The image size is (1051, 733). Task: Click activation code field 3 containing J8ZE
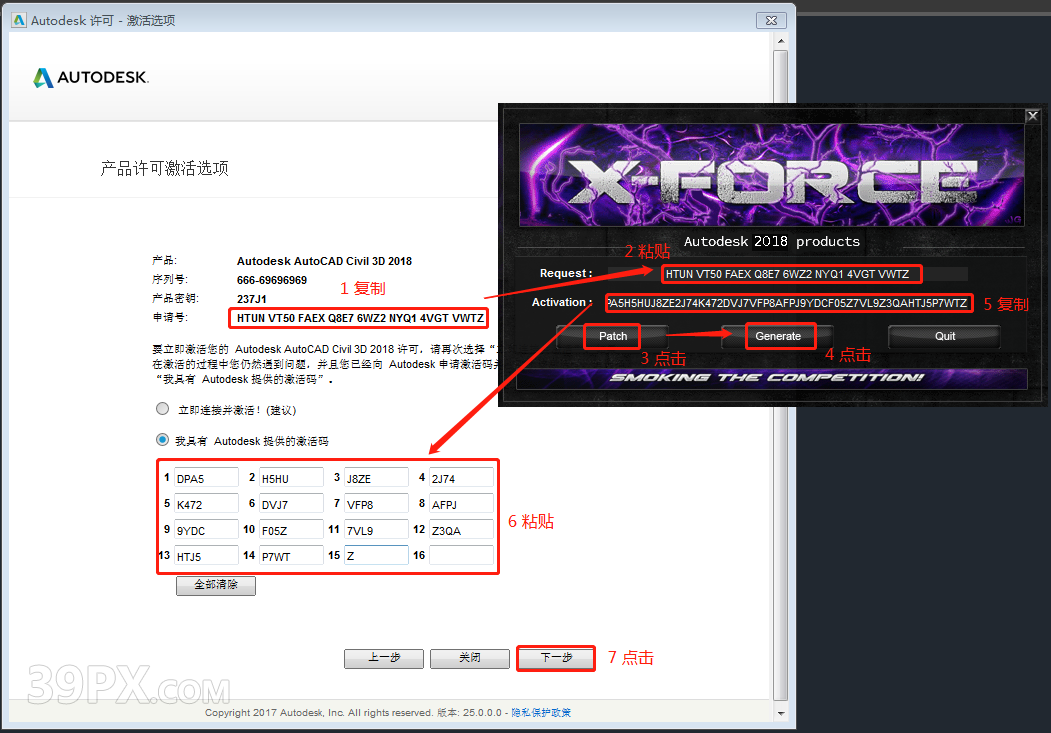point(376,478)
